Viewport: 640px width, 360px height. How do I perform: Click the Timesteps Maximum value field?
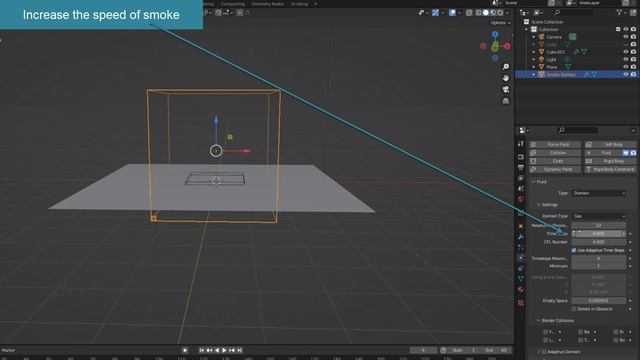pos(599,258)
